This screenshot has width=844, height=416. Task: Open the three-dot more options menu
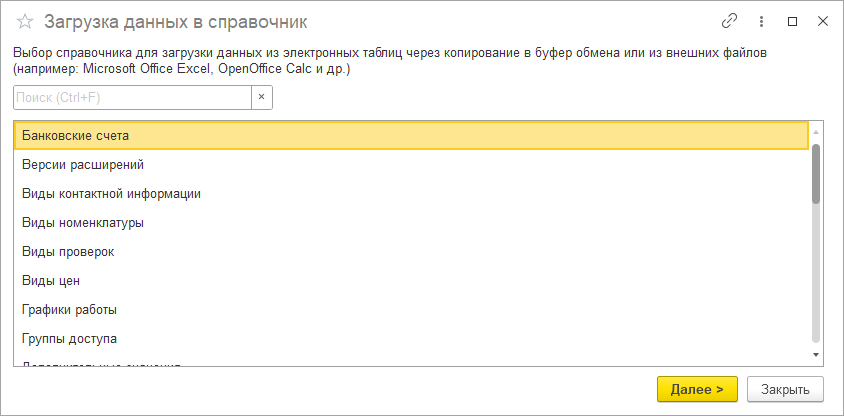pos(761,21)
